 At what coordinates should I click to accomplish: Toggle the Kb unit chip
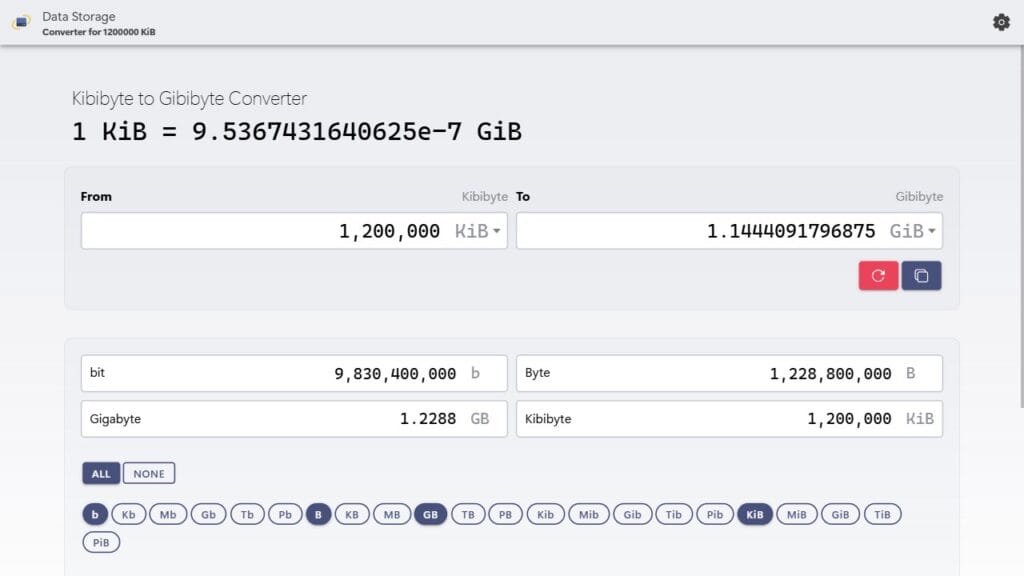click(x=129, y=515)
